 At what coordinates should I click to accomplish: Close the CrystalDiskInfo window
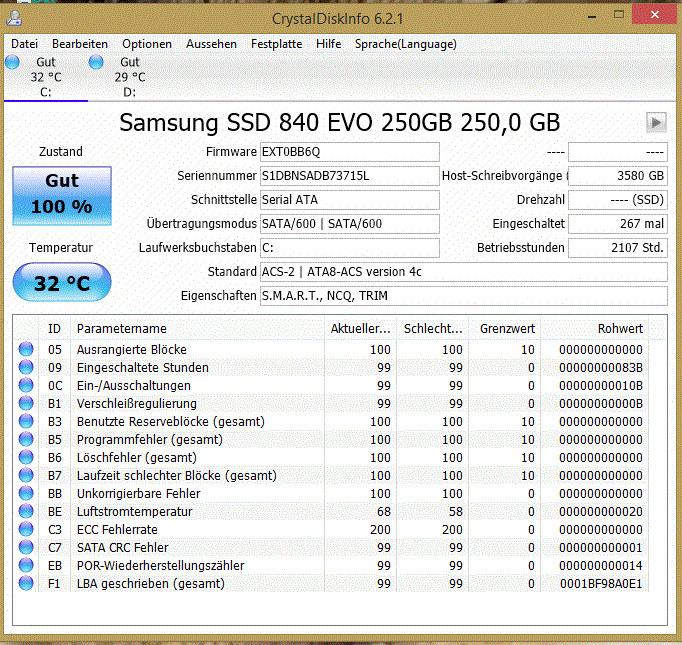[x=655, y=15]
